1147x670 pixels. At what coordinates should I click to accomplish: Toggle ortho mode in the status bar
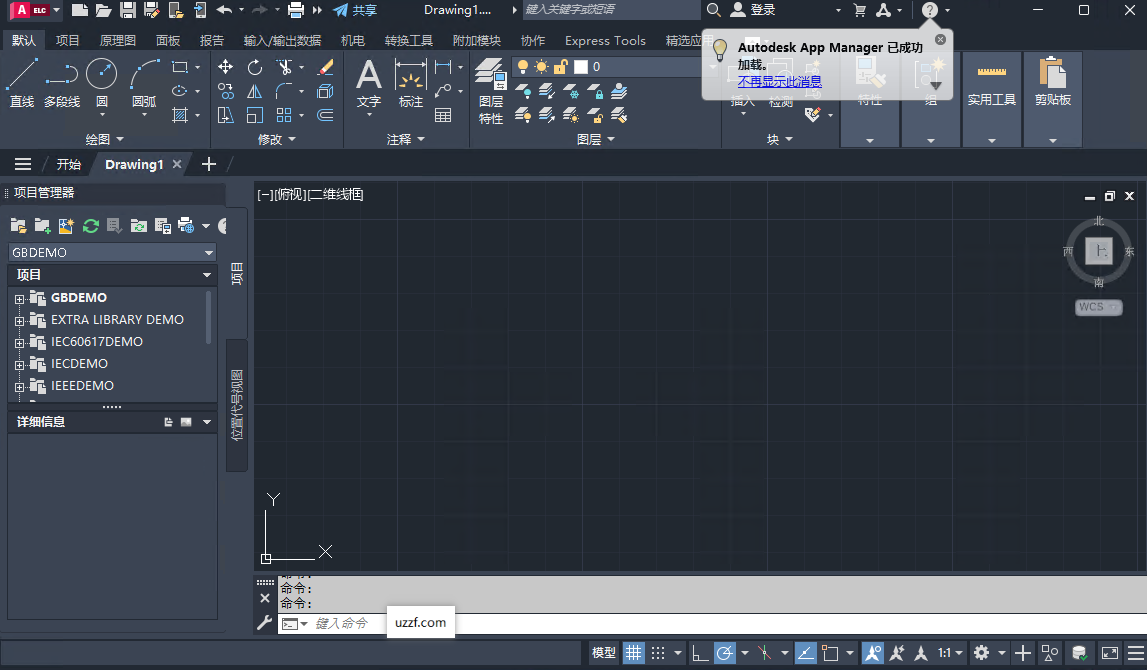pos(698,652)
